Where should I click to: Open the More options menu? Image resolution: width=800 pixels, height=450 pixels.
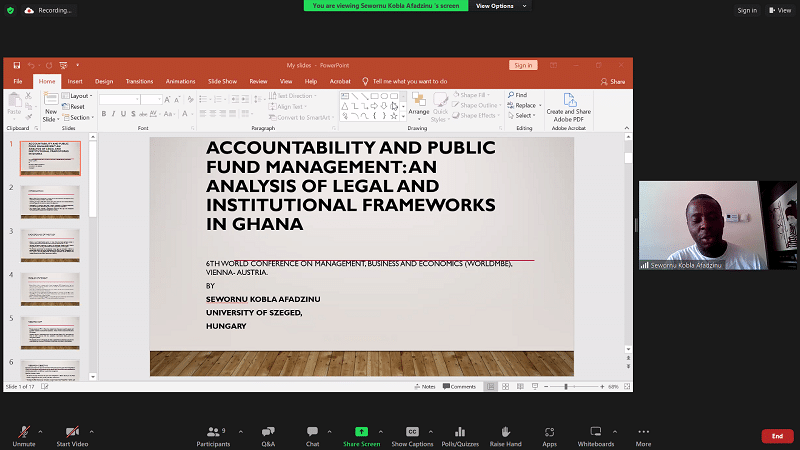point(643,432)
